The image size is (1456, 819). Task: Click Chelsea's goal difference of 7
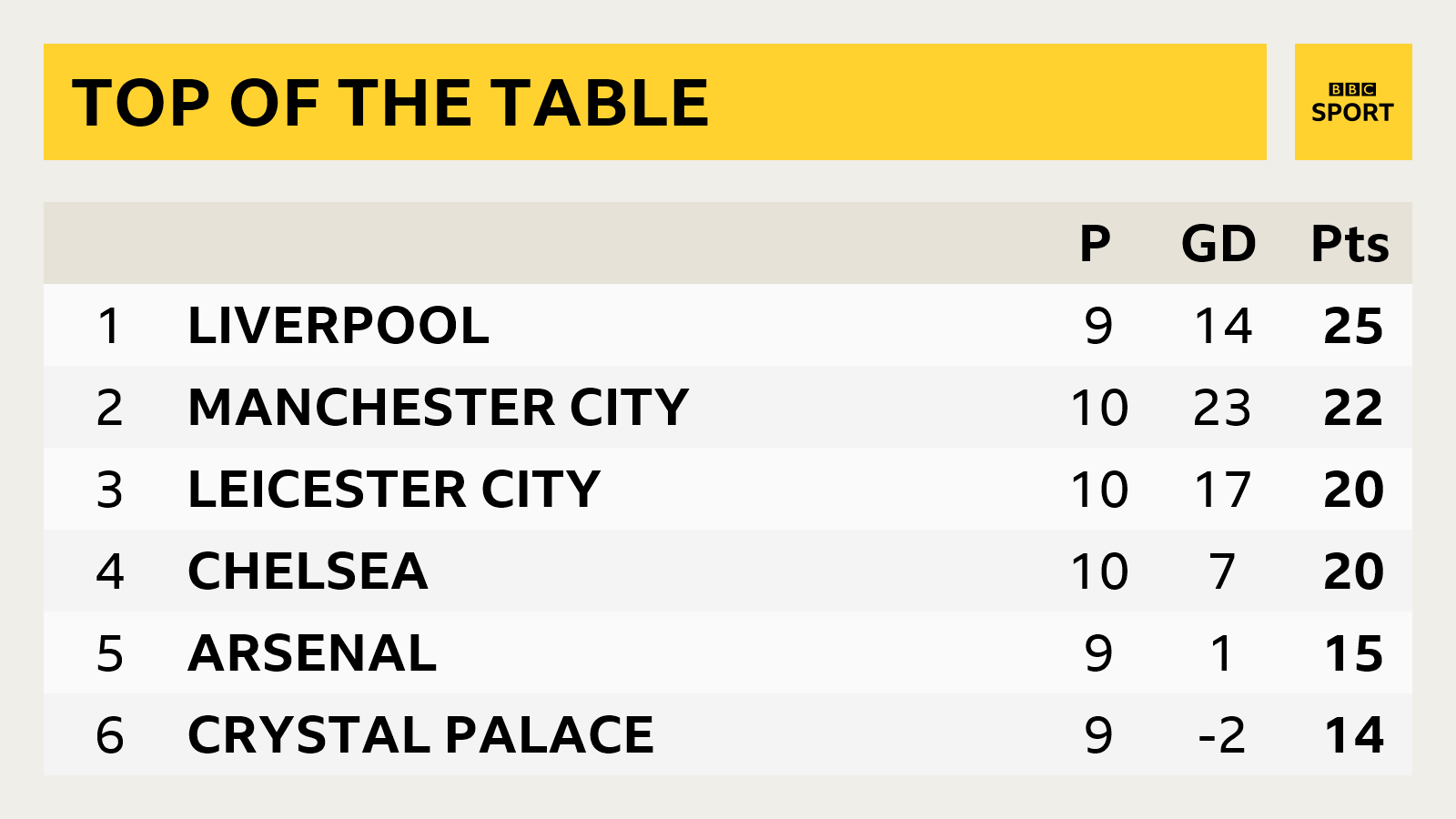1222,571
